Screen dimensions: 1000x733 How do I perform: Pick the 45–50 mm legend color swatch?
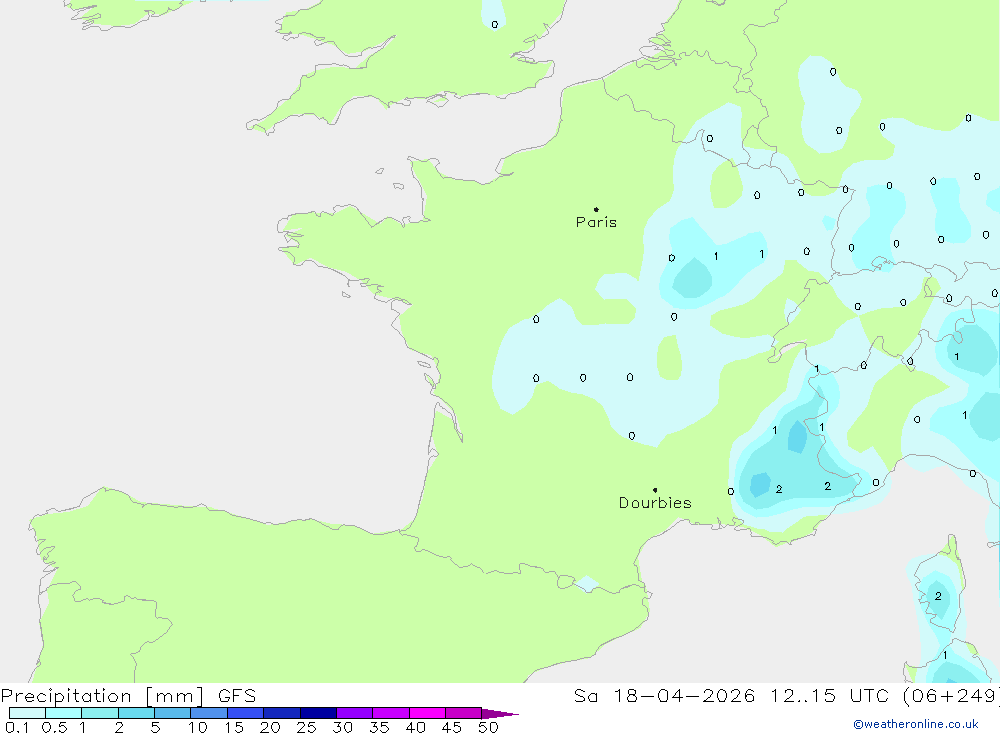(464, 713)
